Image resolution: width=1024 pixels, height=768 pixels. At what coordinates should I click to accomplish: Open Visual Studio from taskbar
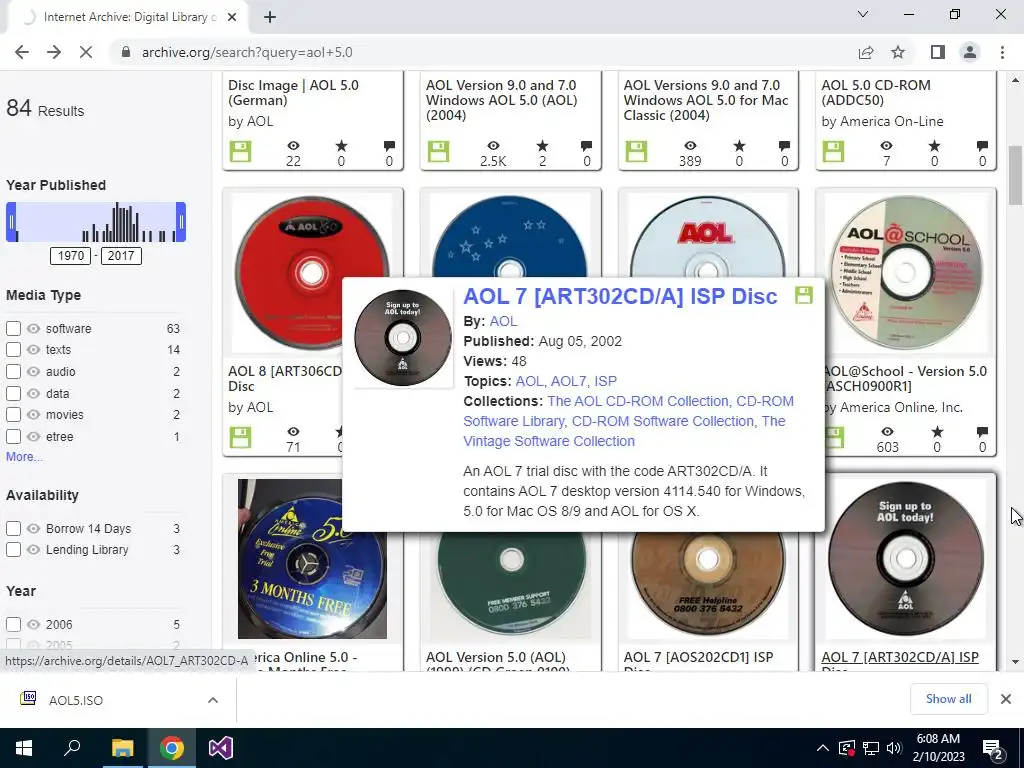(x=221, y=748)
